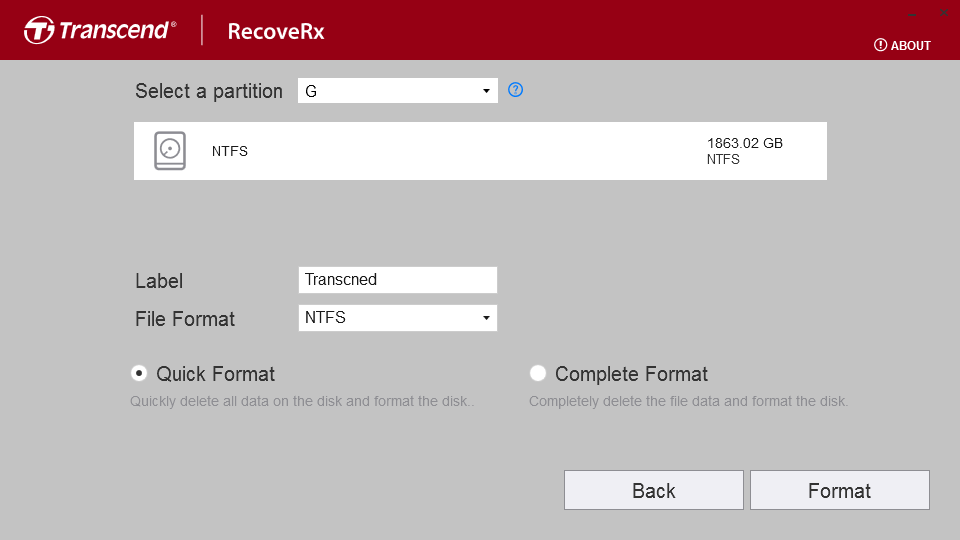Click the Complete Format description text
The image size is (960, 540).
688,402
